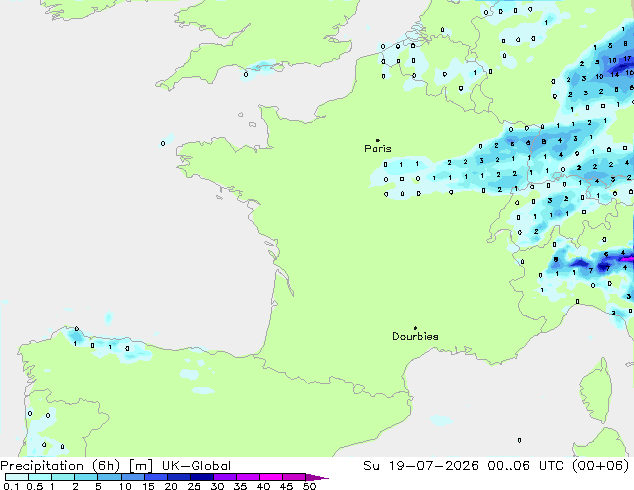Select the 1–2 legend color swatch
Image resolution: width=634 pixels, height=490 pixels.
tap(63, 477)
